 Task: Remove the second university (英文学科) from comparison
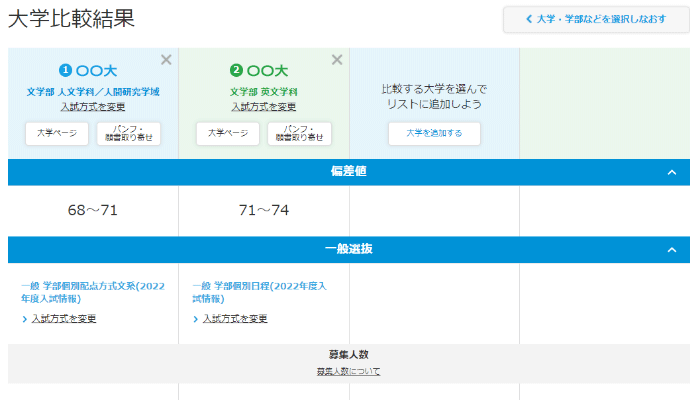point(337,60)
